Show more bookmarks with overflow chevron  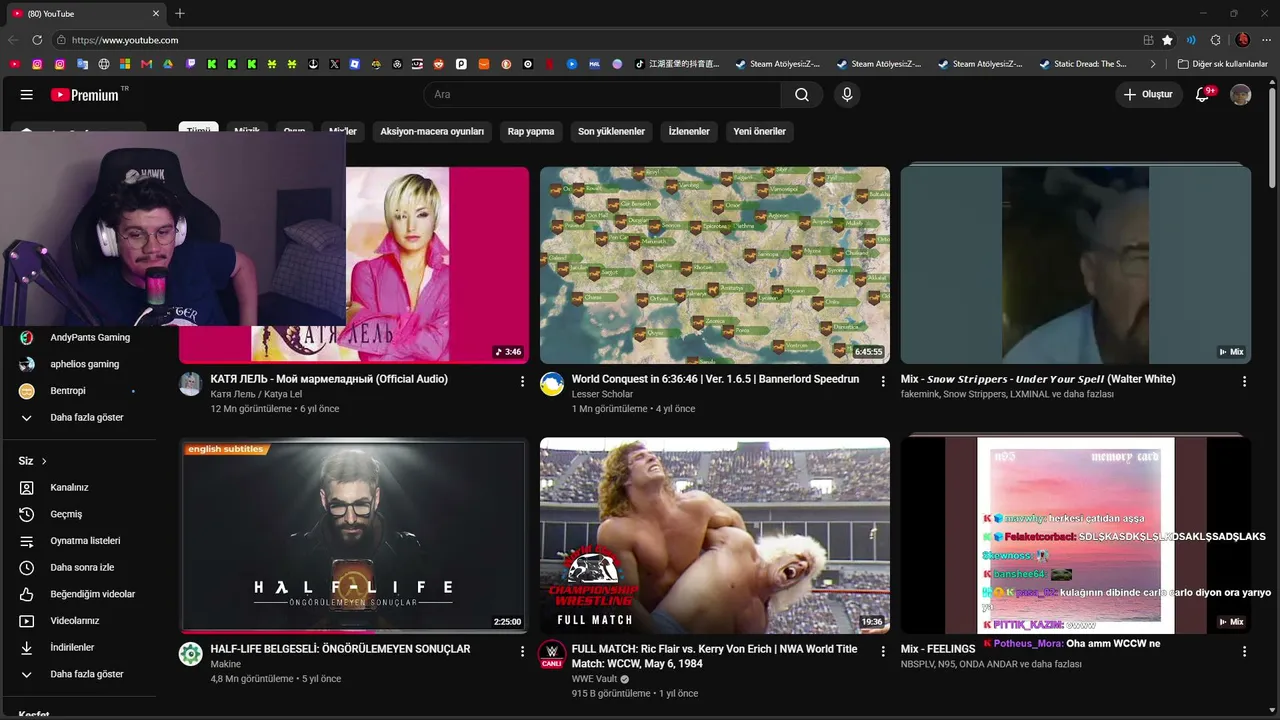[x=1153, y=64]
